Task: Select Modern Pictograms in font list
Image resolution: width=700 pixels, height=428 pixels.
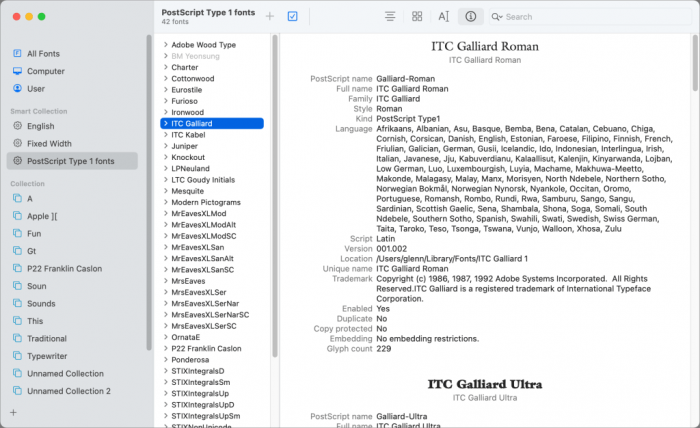Action: (206, 202)
